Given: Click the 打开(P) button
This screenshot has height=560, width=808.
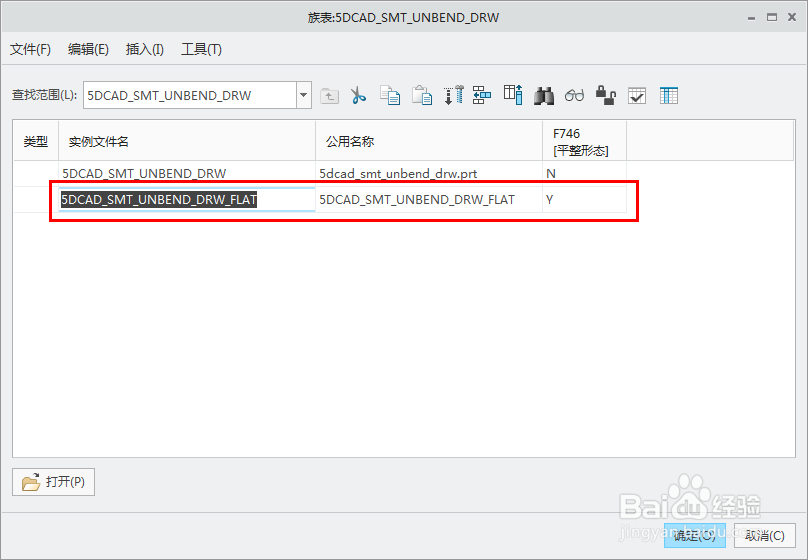Looking at the screenshot, I should (54, 482).
